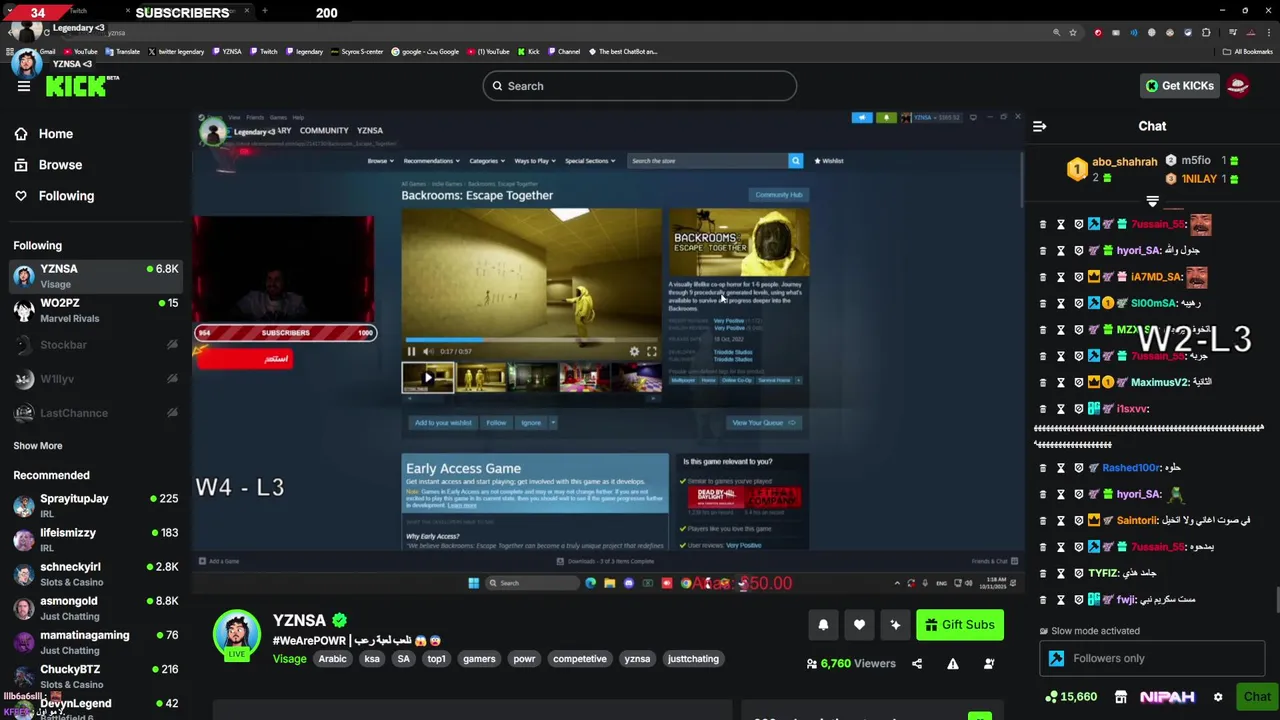
Task: Share the stream via share icon
Action: [917, 663]
